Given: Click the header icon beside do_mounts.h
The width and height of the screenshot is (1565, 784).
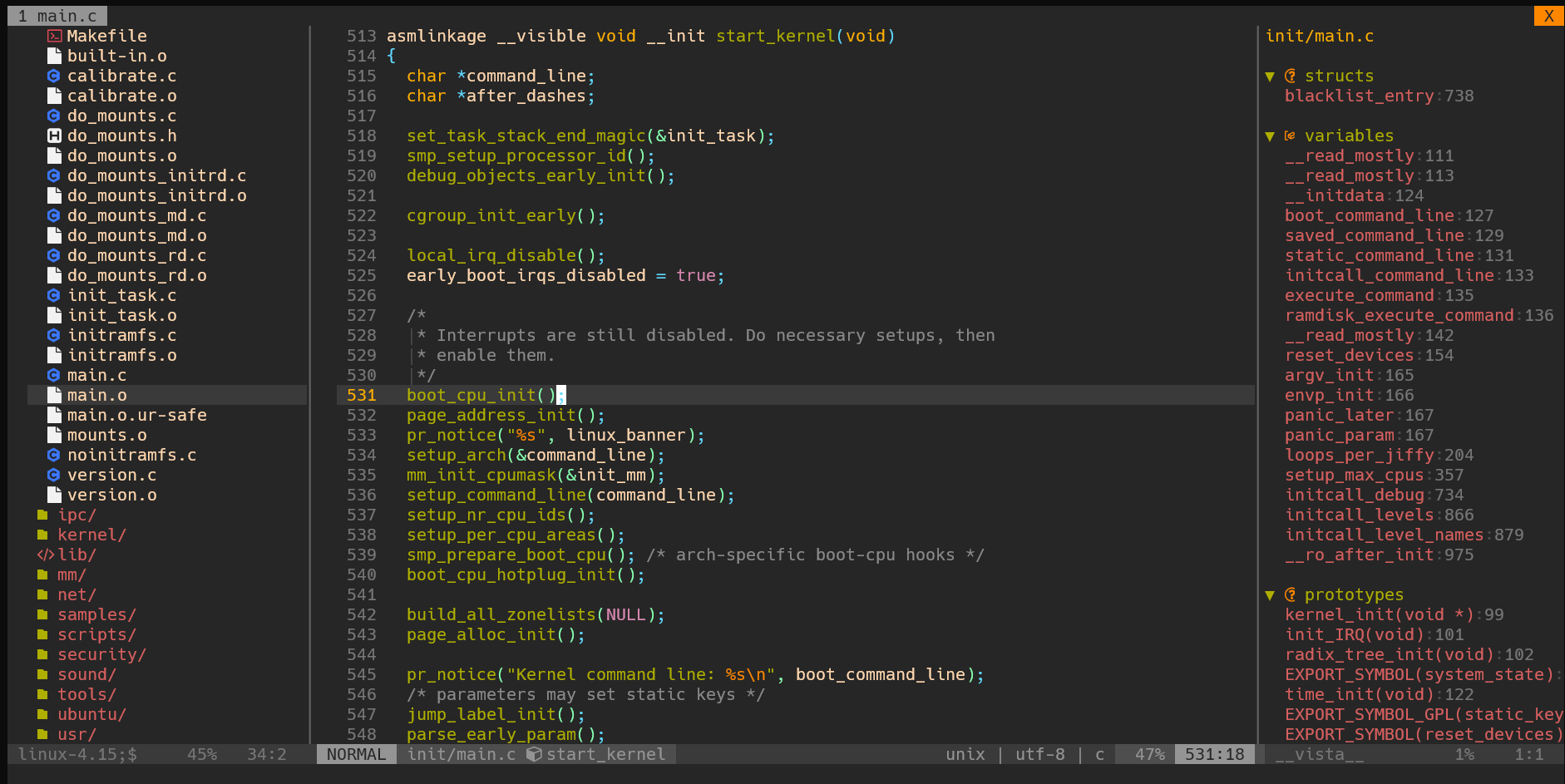Looking at the screenshot, I should (x=54, y=136).
